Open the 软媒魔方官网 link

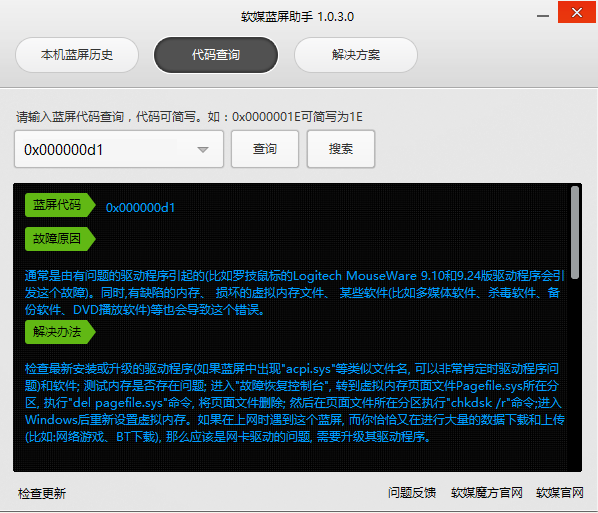(x=487, y=493)
